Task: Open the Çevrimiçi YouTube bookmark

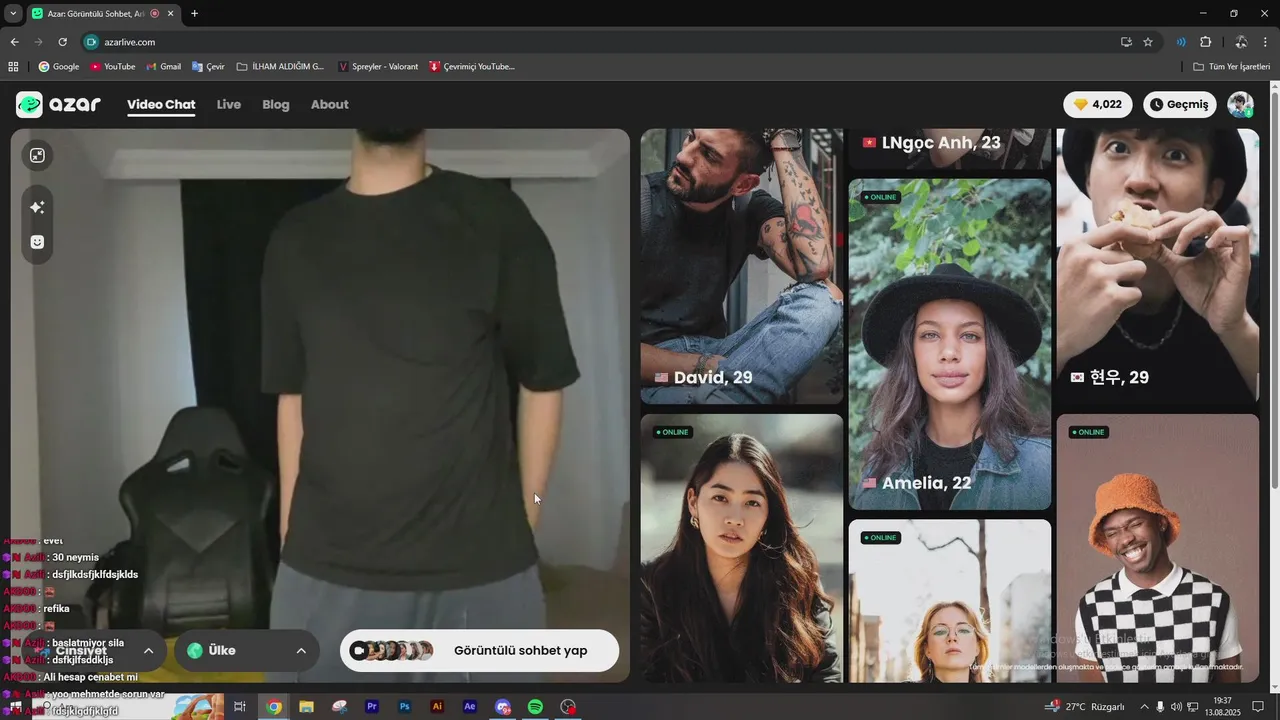Action: (472, 67)
